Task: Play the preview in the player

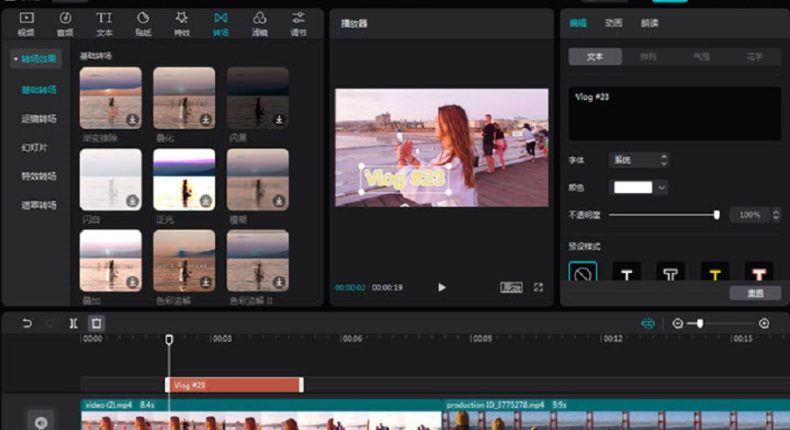Action: (442, 287)
